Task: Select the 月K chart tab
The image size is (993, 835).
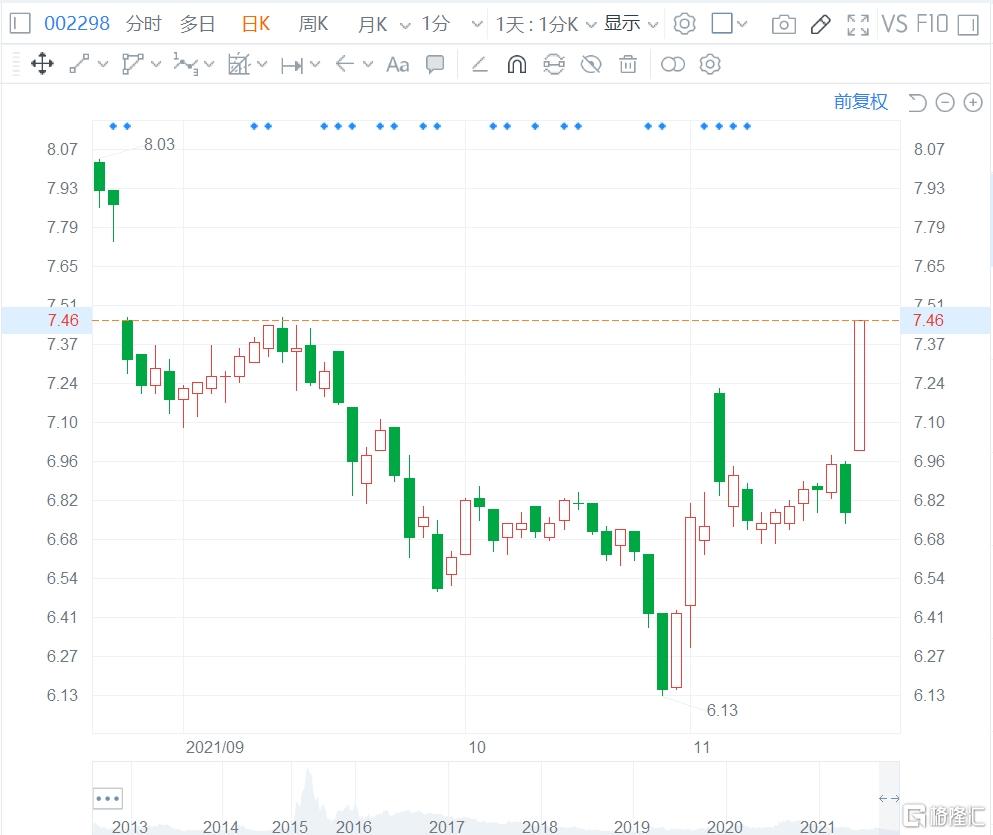Action: (x=372, y=24)
